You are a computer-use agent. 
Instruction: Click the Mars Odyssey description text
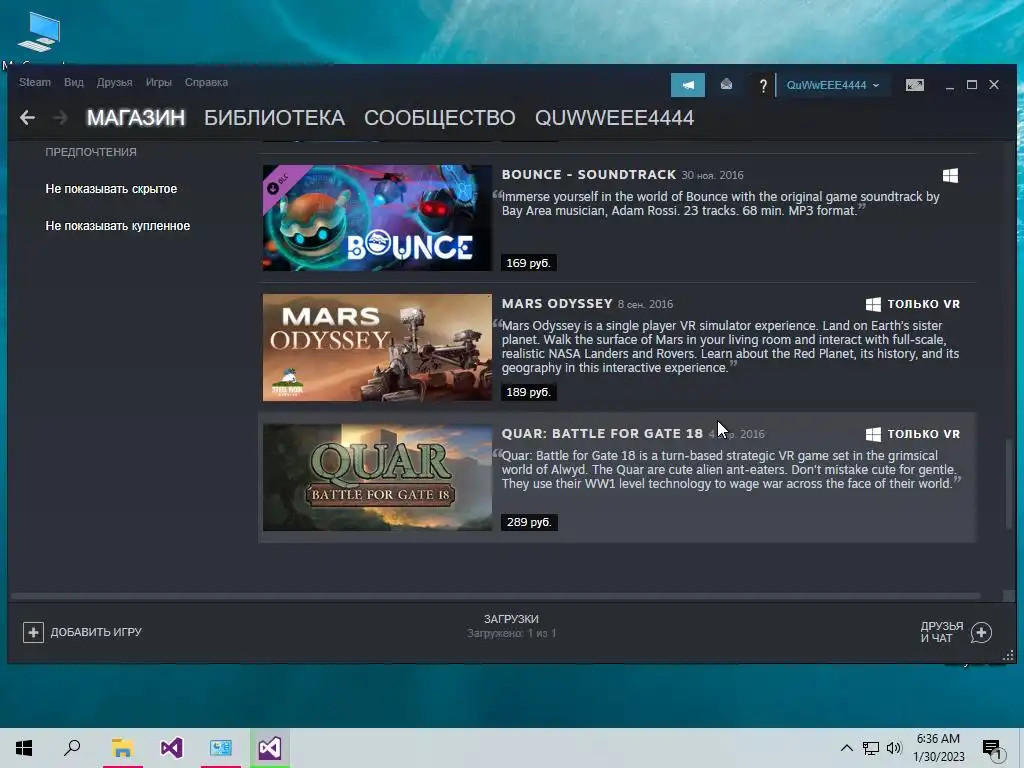coord(730,347)
